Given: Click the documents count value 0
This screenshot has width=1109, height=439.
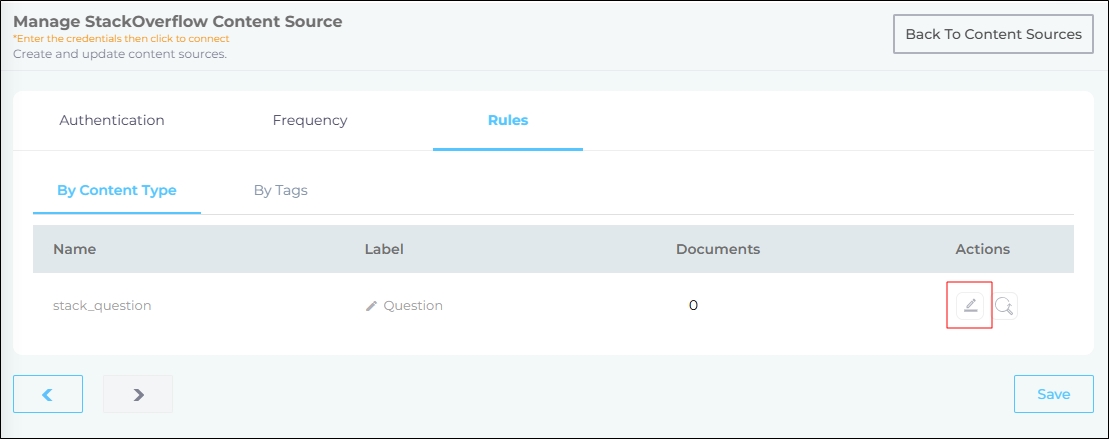Looking at the screenshot, I should [693, 306].
